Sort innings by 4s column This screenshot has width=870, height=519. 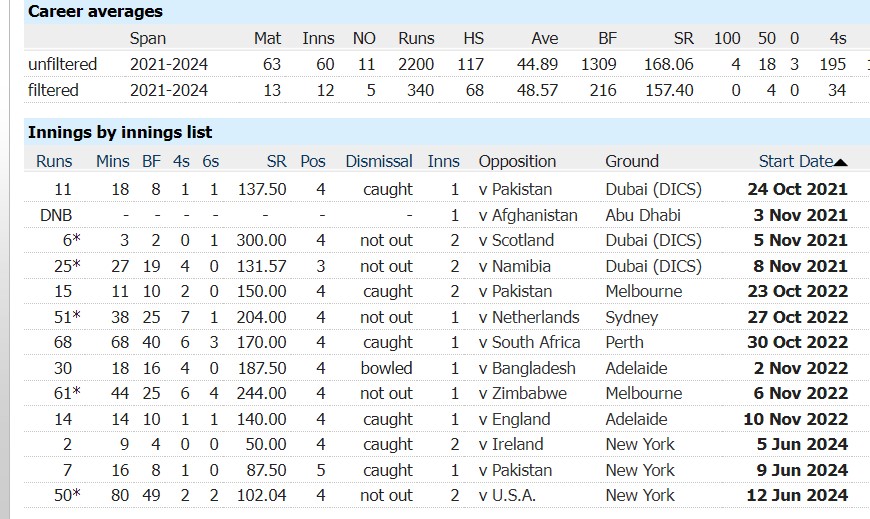(181, 162)
